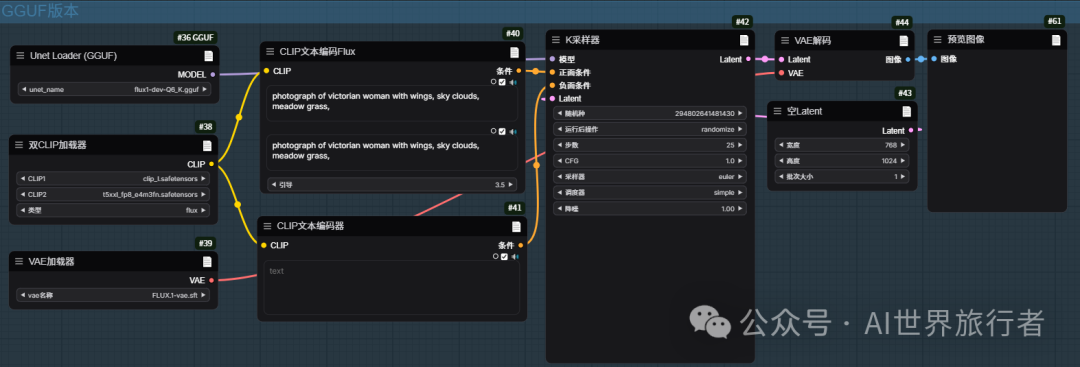
Task: Click the empty text box in CLIP文本编码器
Action: tap(391, 288)
